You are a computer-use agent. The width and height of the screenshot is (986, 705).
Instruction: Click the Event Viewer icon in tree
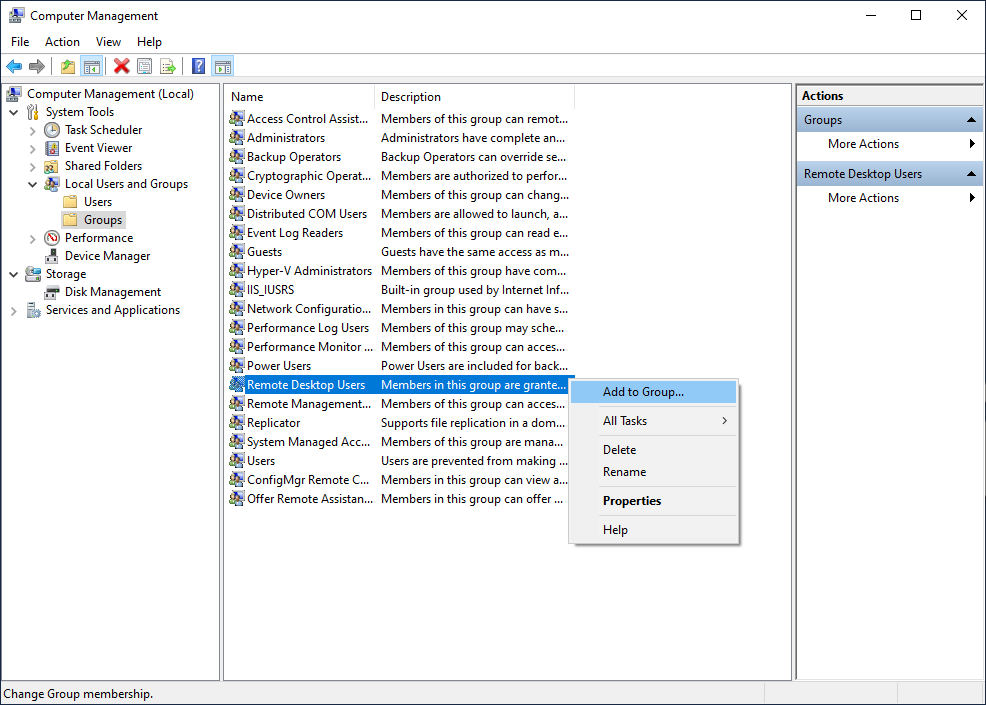pyautogui.click(x=52, y=148)
